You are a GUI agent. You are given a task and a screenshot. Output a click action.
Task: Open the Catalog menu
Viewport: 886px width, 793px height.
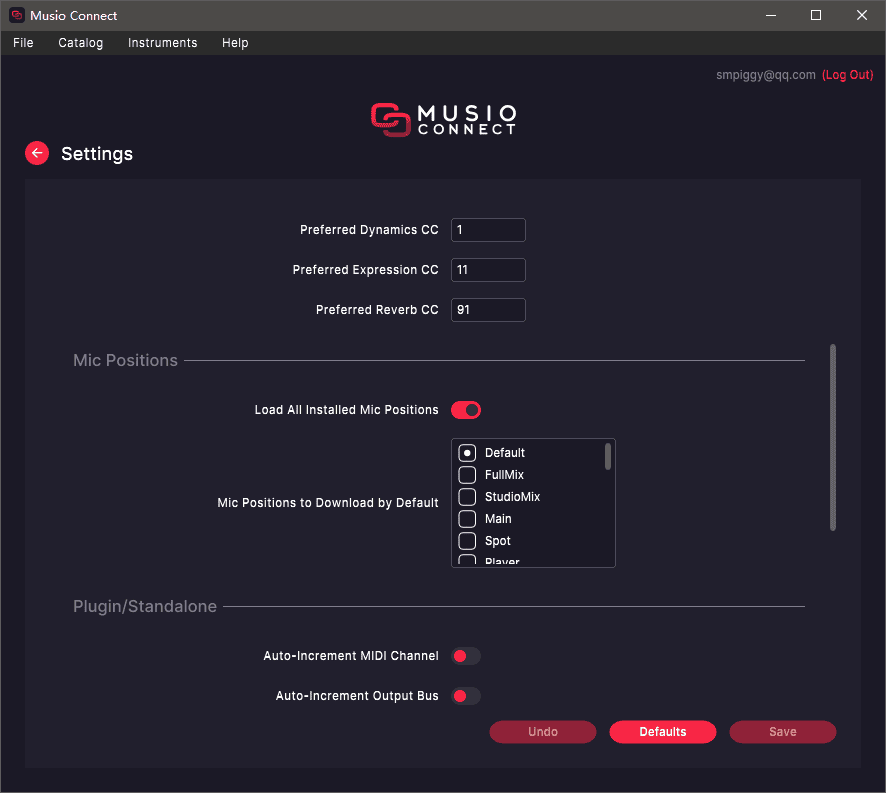point(81,43)
